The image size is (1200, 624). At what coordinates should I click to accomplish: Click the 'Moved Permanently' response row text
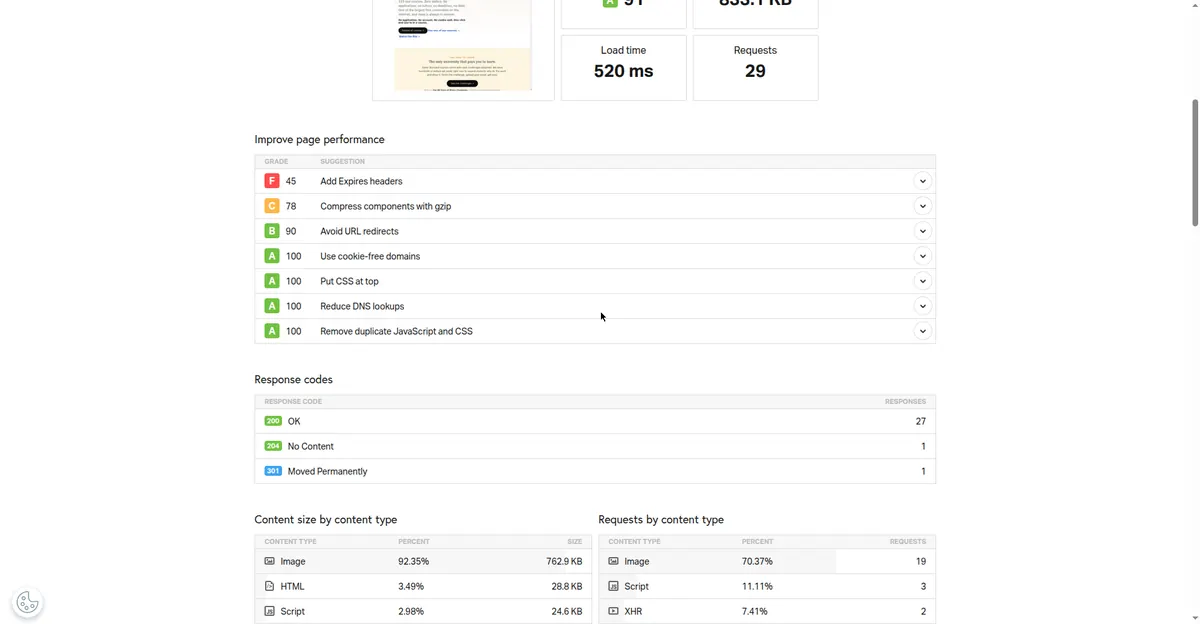[327, 471]
